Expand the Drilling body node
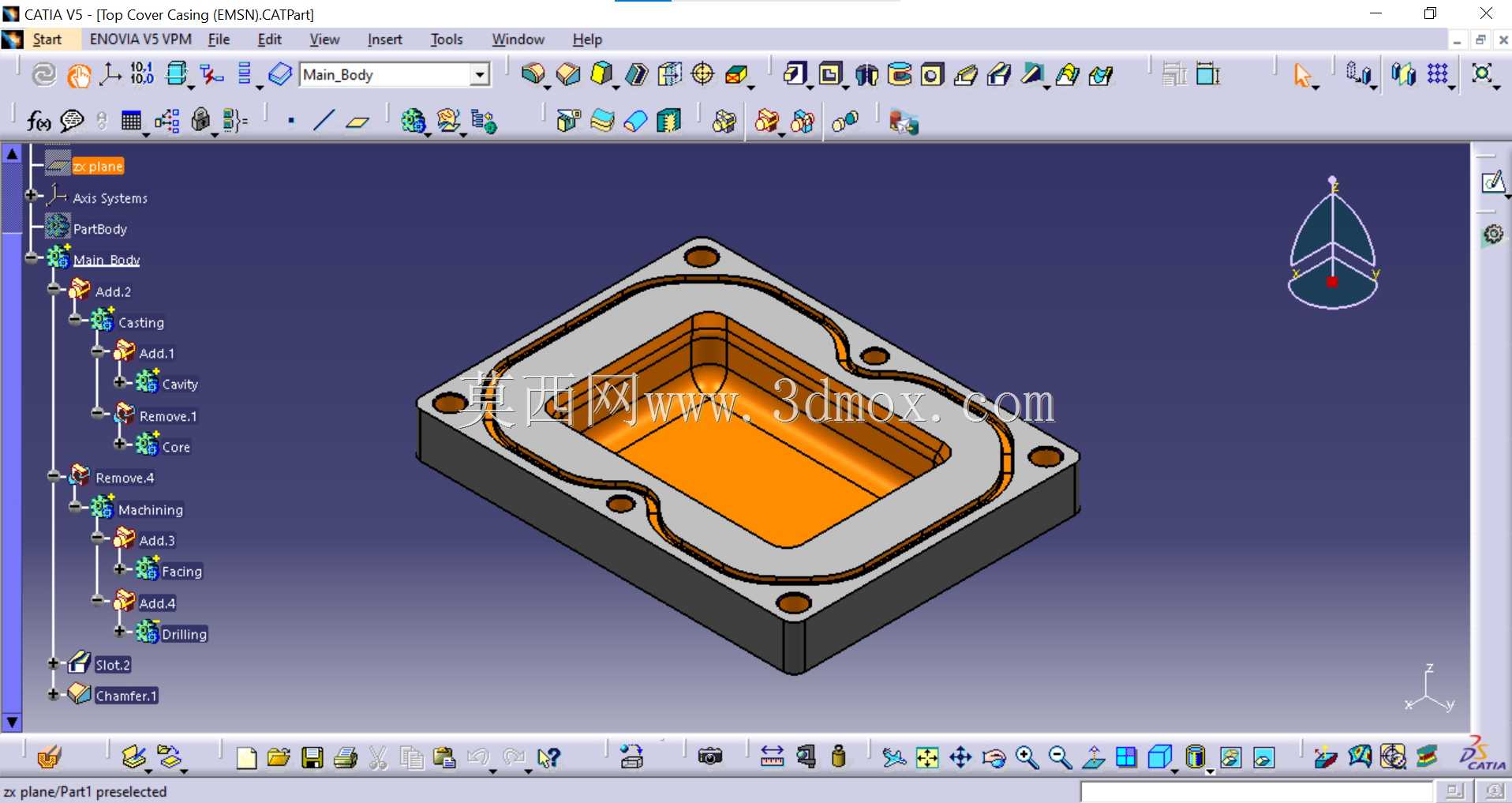Screen dimensions: 1512x803 pos(119,632)
